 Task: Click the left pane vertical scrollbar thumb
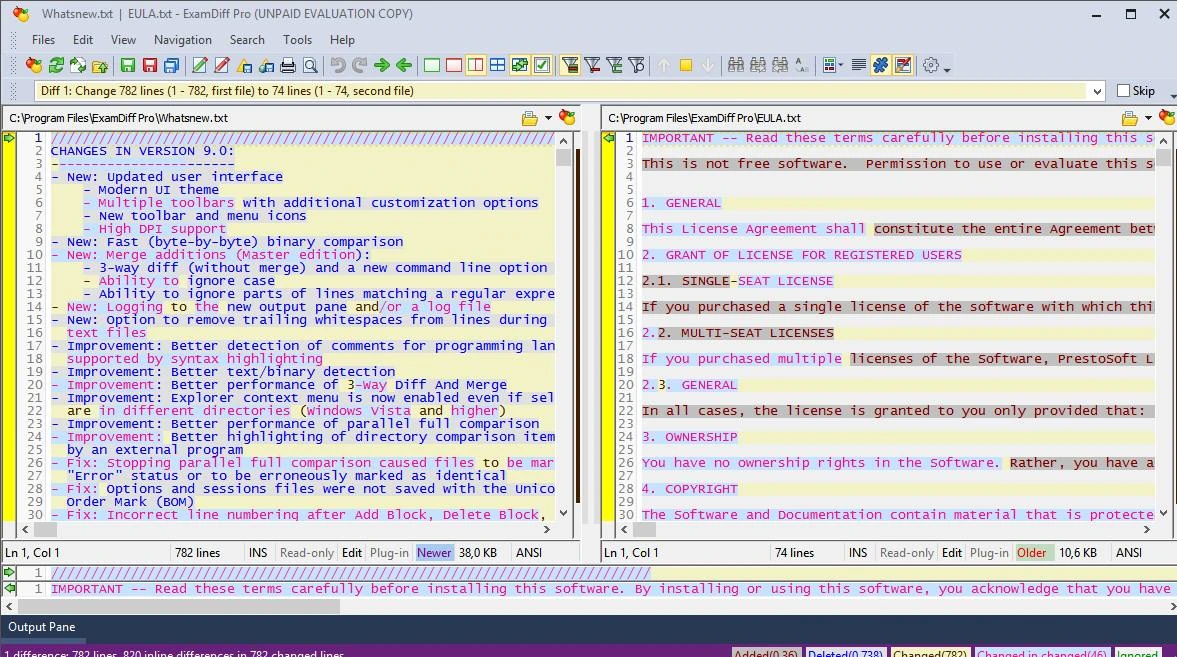coord(564,157)
